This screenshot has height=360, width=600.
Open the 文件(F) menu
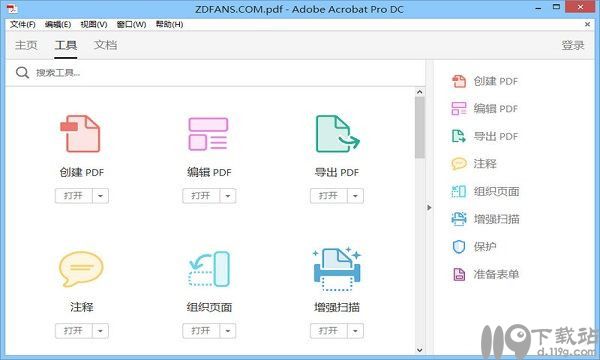23,24
